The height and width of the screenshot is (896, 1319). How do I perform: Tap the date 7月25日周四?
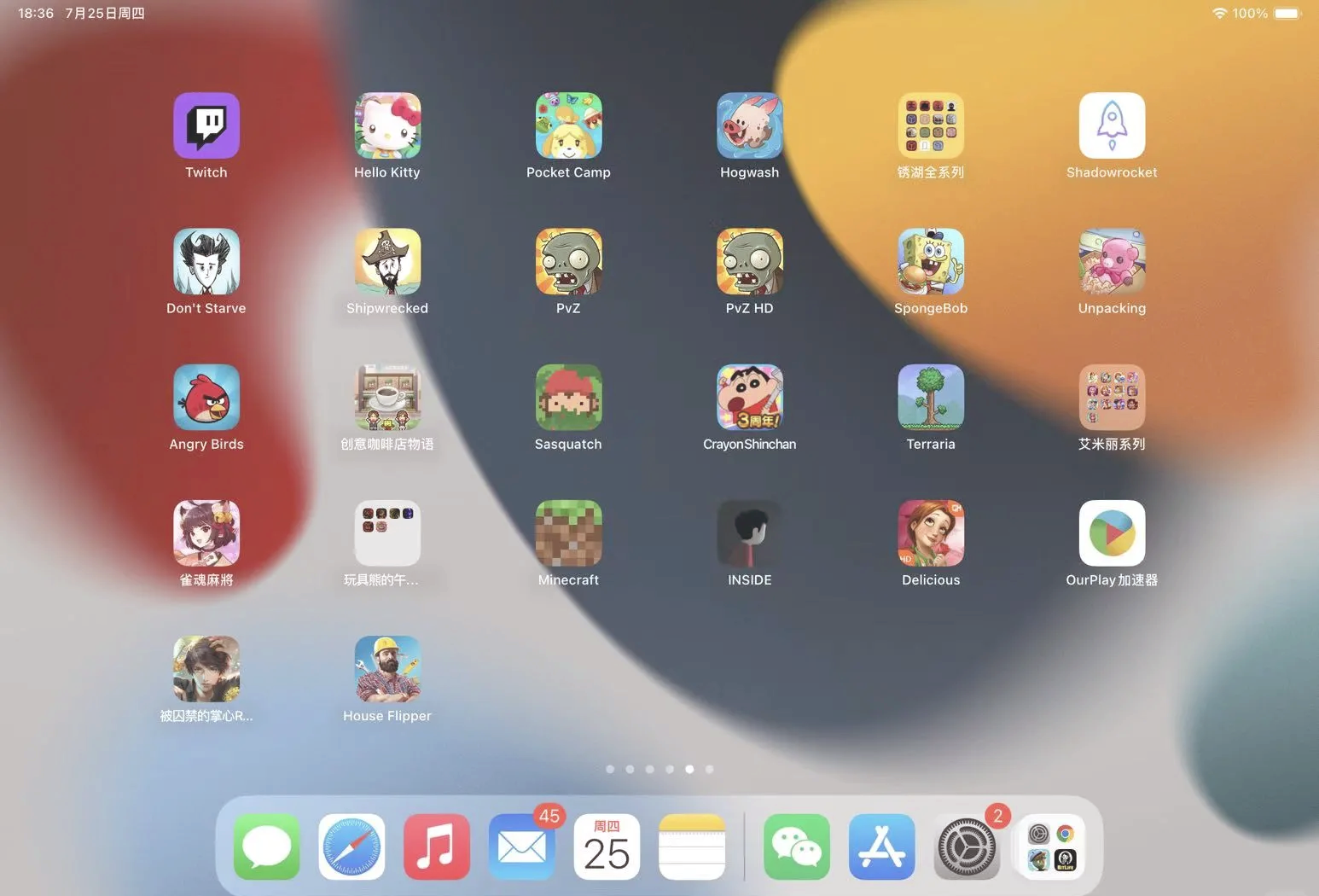pyautogui.click(x=105, y=13)
